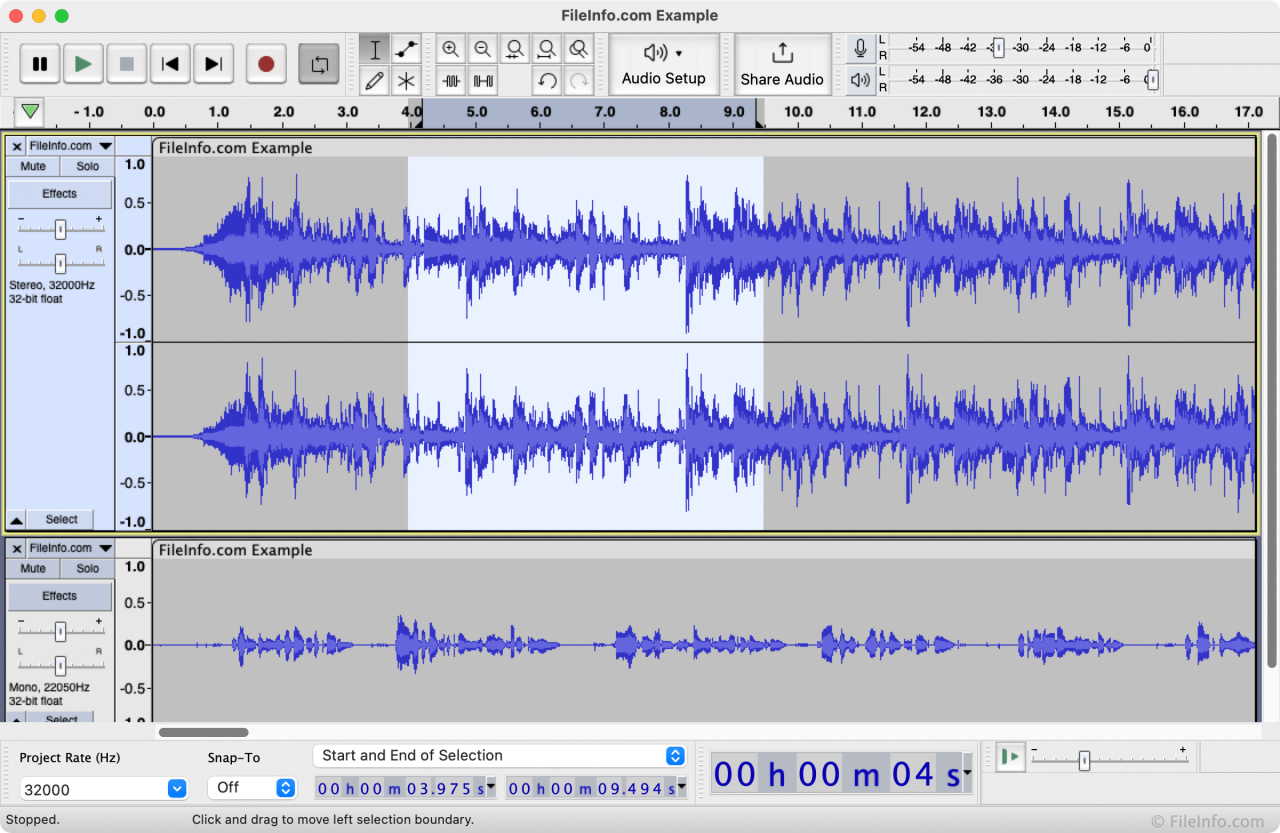Click the Record button
Viewport: 1280px width, 833px height.
pyautogui.click(x=265, y=64)
